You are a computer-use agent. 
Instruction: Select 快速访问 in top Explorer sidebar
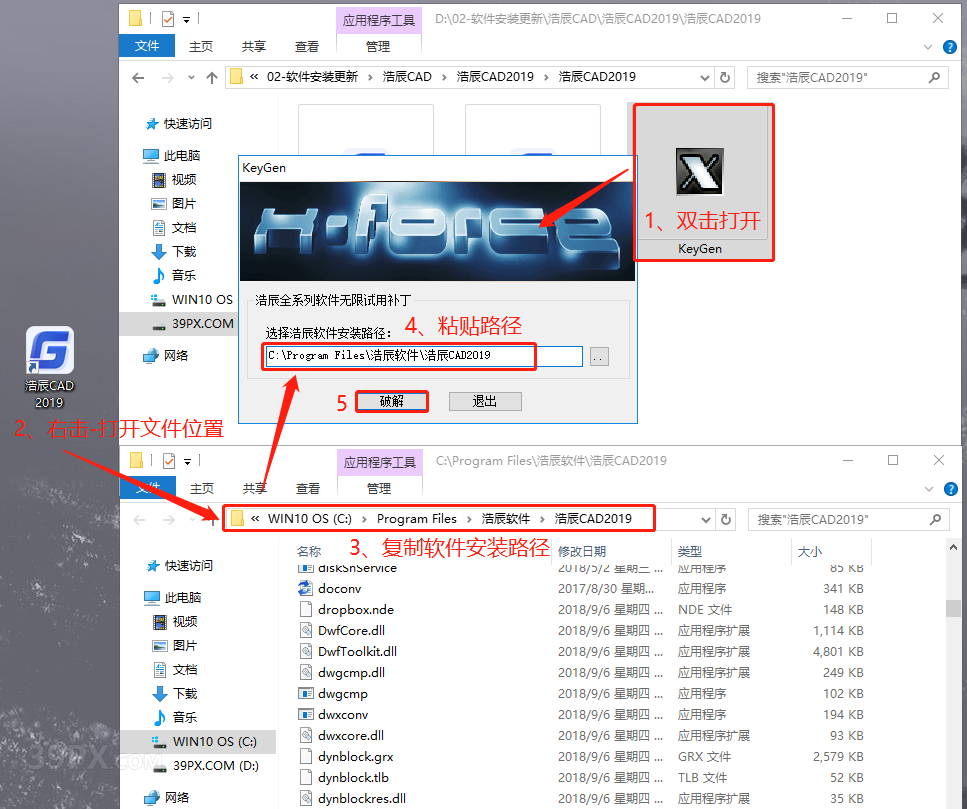pos(179,124)
